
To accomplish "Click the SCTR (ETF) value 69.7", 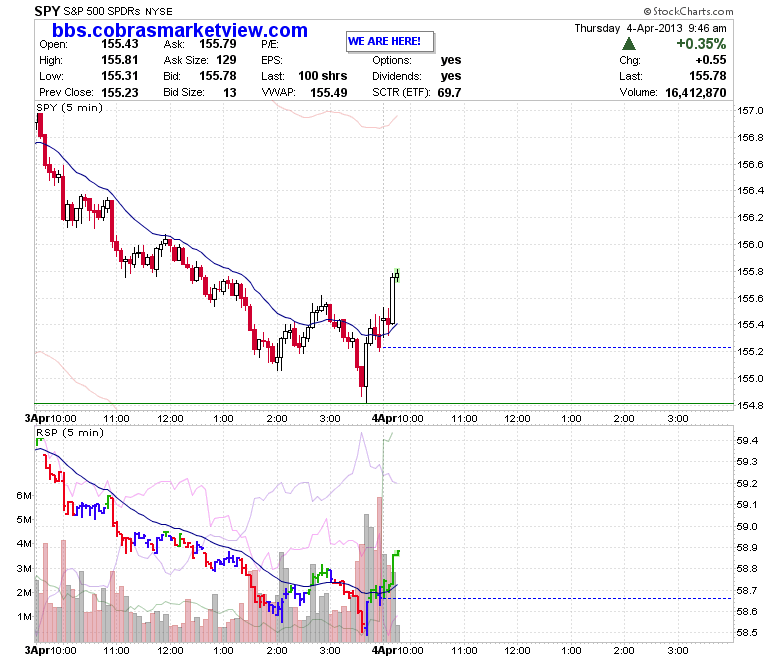I will tap(449, 93).
